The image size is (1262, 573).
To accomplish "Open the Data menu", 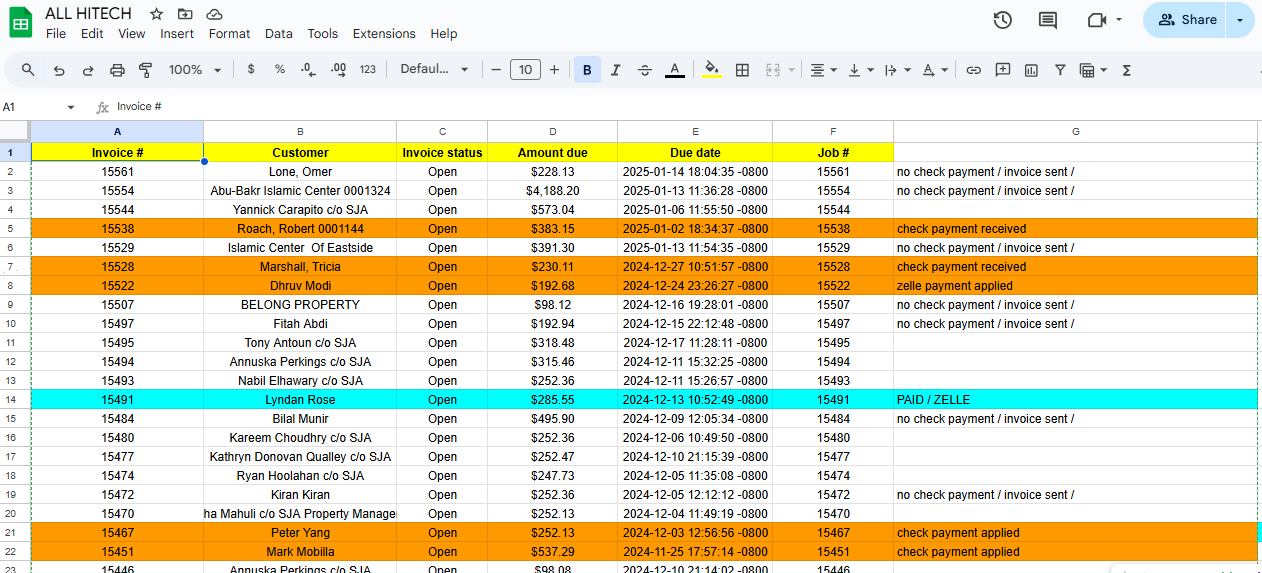I will coord(279,34).
